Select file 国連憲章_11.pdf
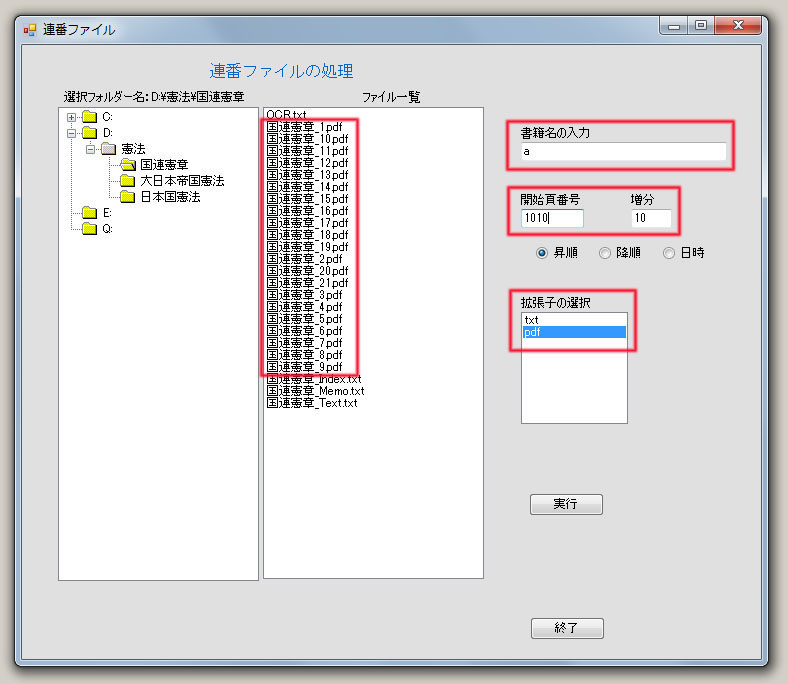788x684 pixels. (307, 151)
